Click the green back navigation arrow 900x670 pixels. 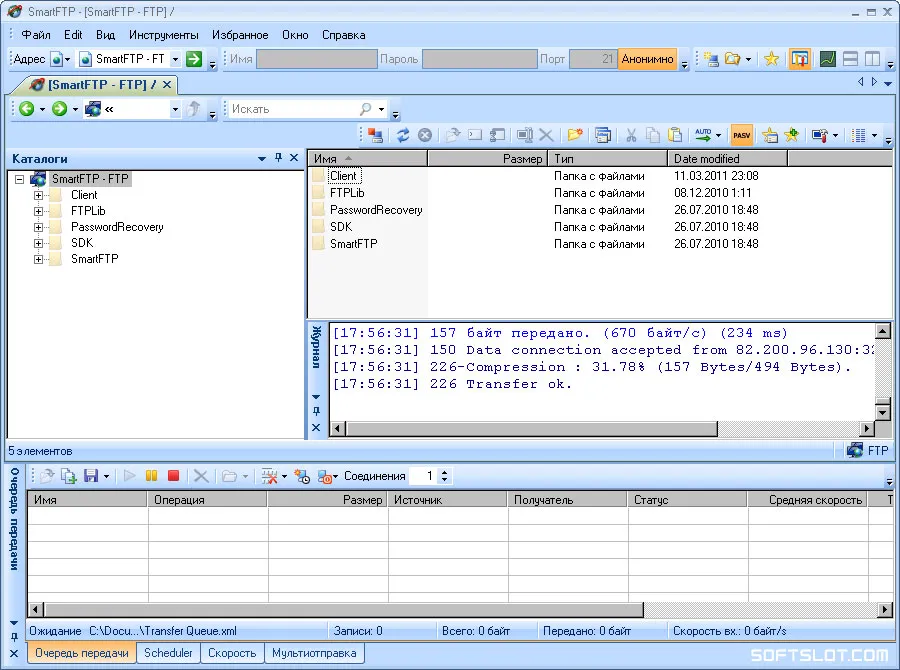(x=26, y=109)
